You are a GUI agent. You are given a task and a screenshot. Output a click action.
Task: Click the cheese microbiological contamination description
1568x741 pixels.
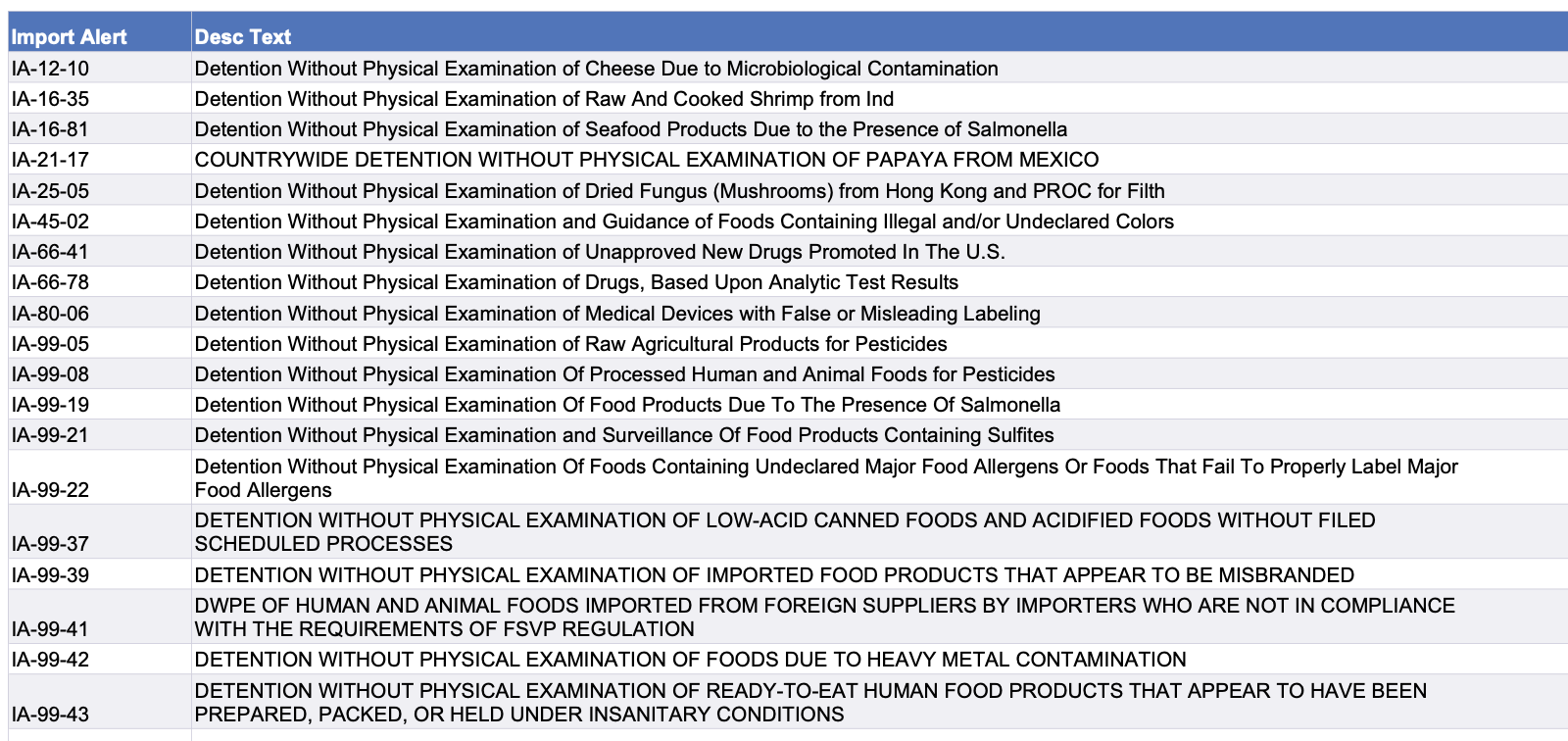point(596,69)
